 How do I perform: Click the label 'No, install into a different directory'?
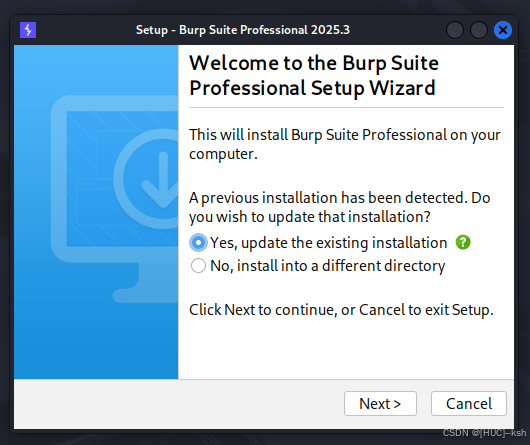pos(328,266)
